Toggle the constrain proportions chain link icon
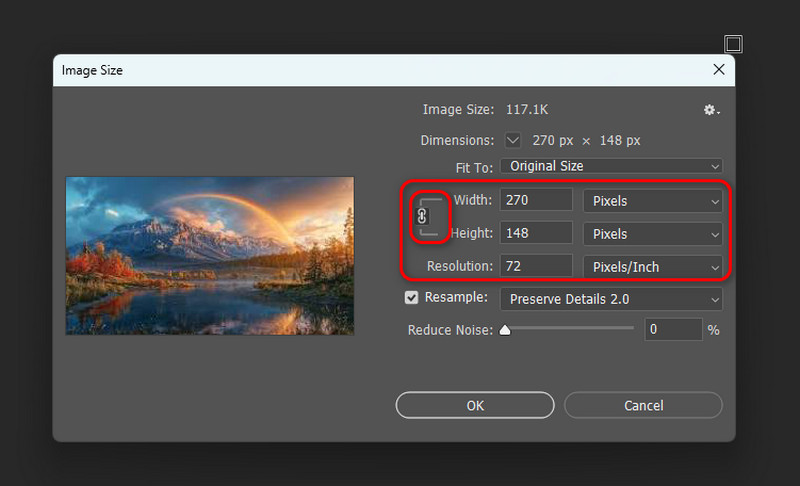Screen dimensions: 800x486 pos(422,216)
